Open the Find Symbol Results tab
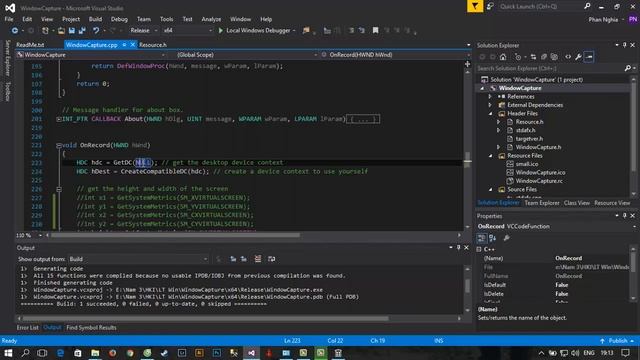Screen dimensions: 640x360 click(x=91, y=328)
